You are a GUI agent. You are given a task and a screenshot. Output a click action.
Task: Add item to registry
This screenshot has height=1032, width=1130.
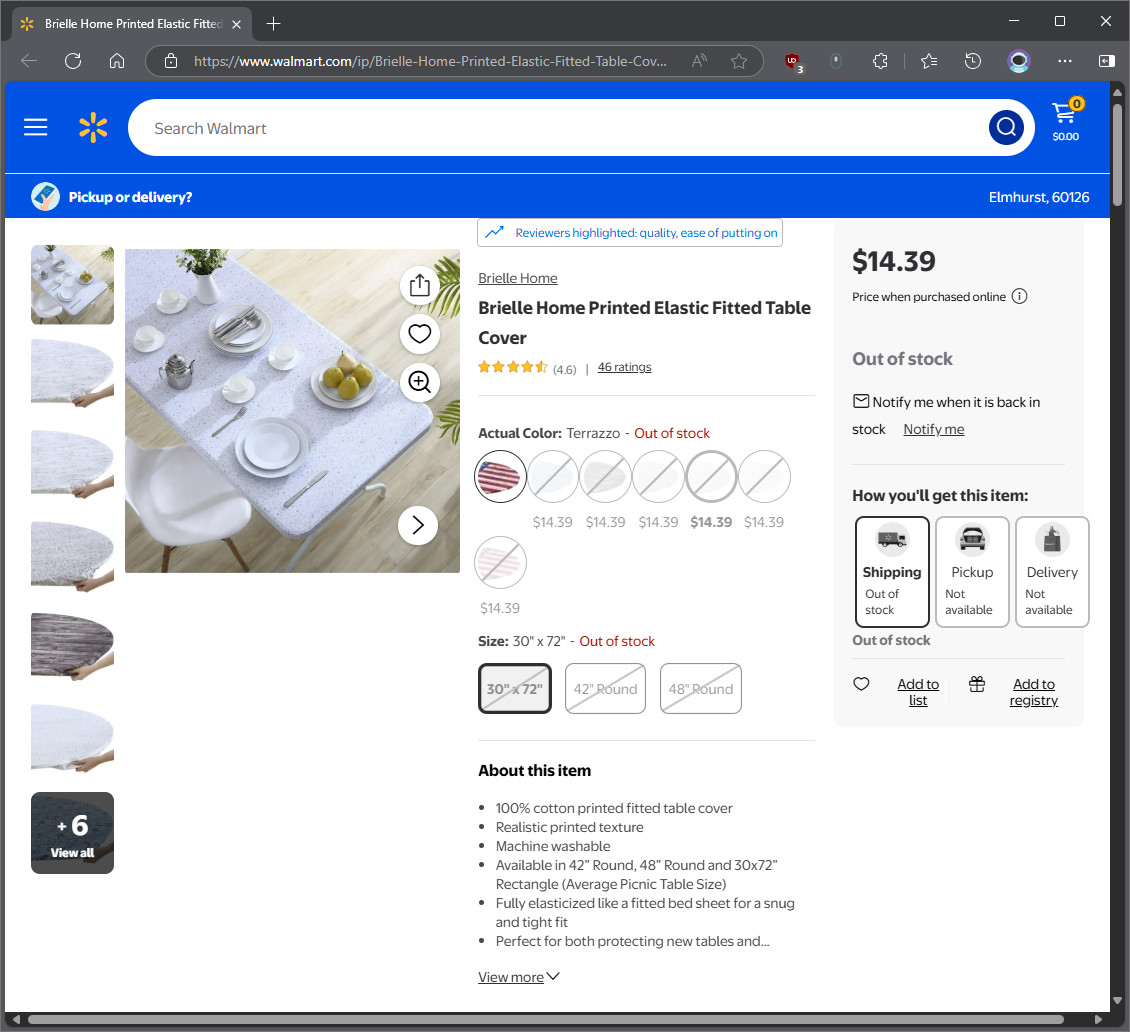point(1033,692)
